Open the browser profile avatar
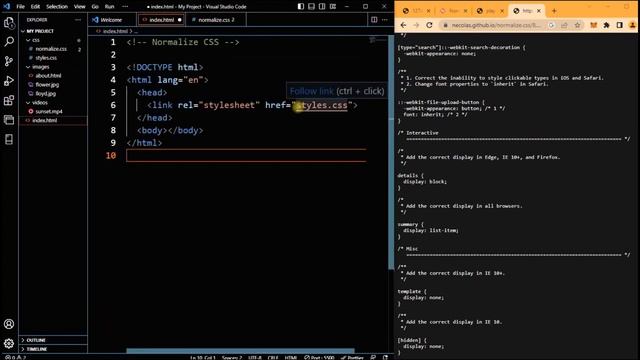Viewport: 640px width, 360px height. pos(632,25)
